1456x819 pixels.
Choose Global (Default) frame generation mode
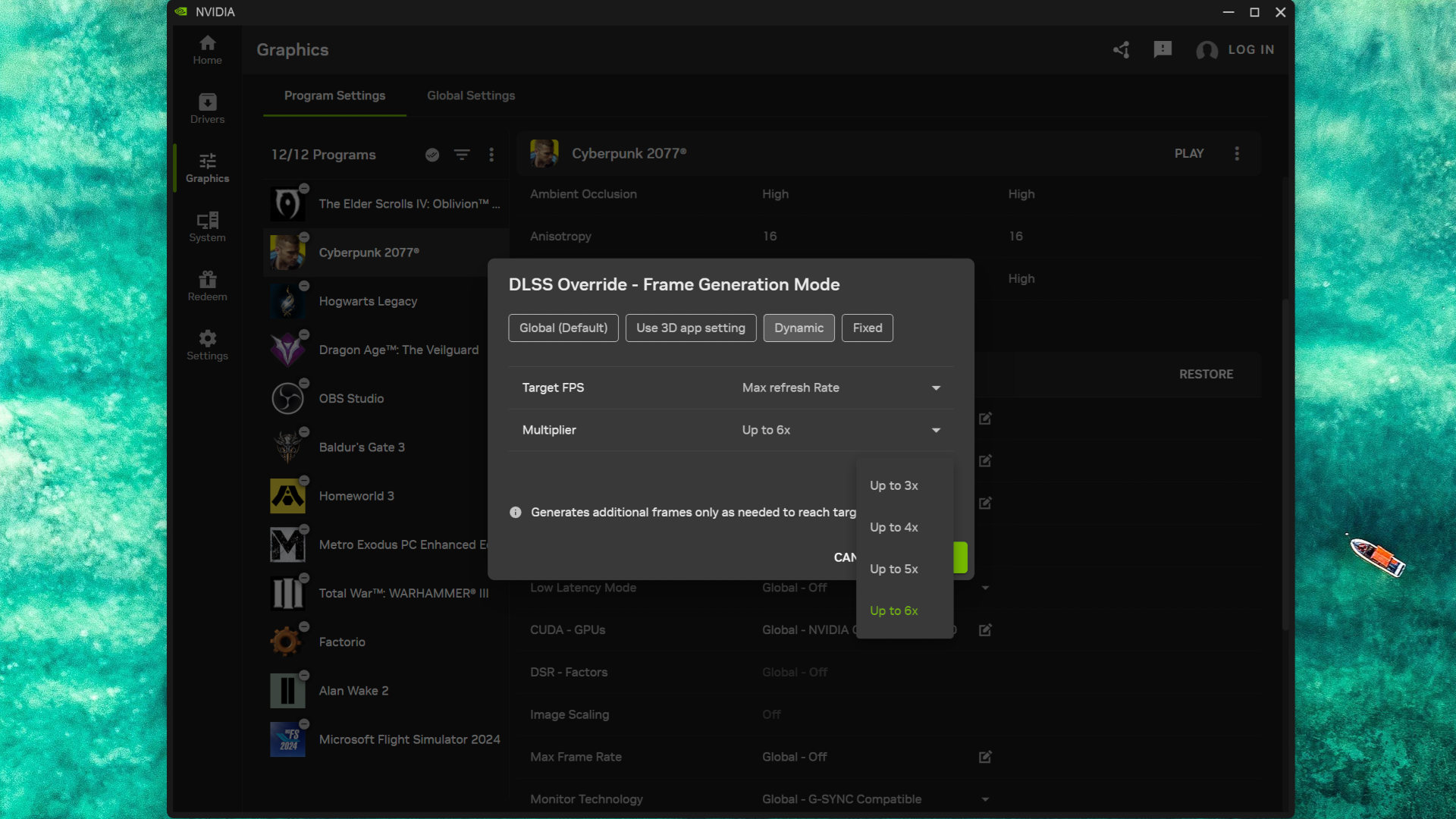(x=563, y=328)
